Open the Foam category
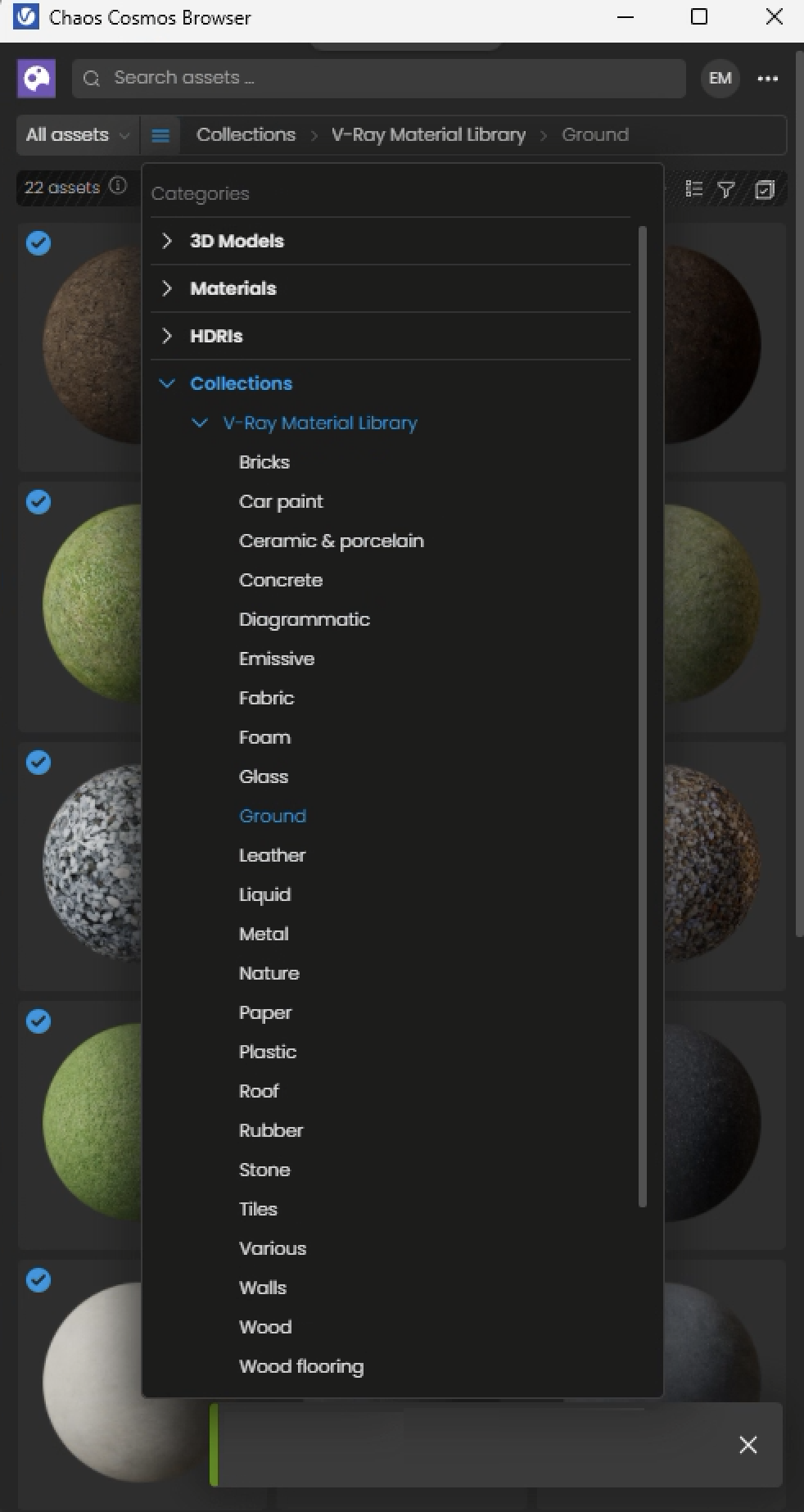The width and height of the screenshot is (804, 1512). (264, 737)
